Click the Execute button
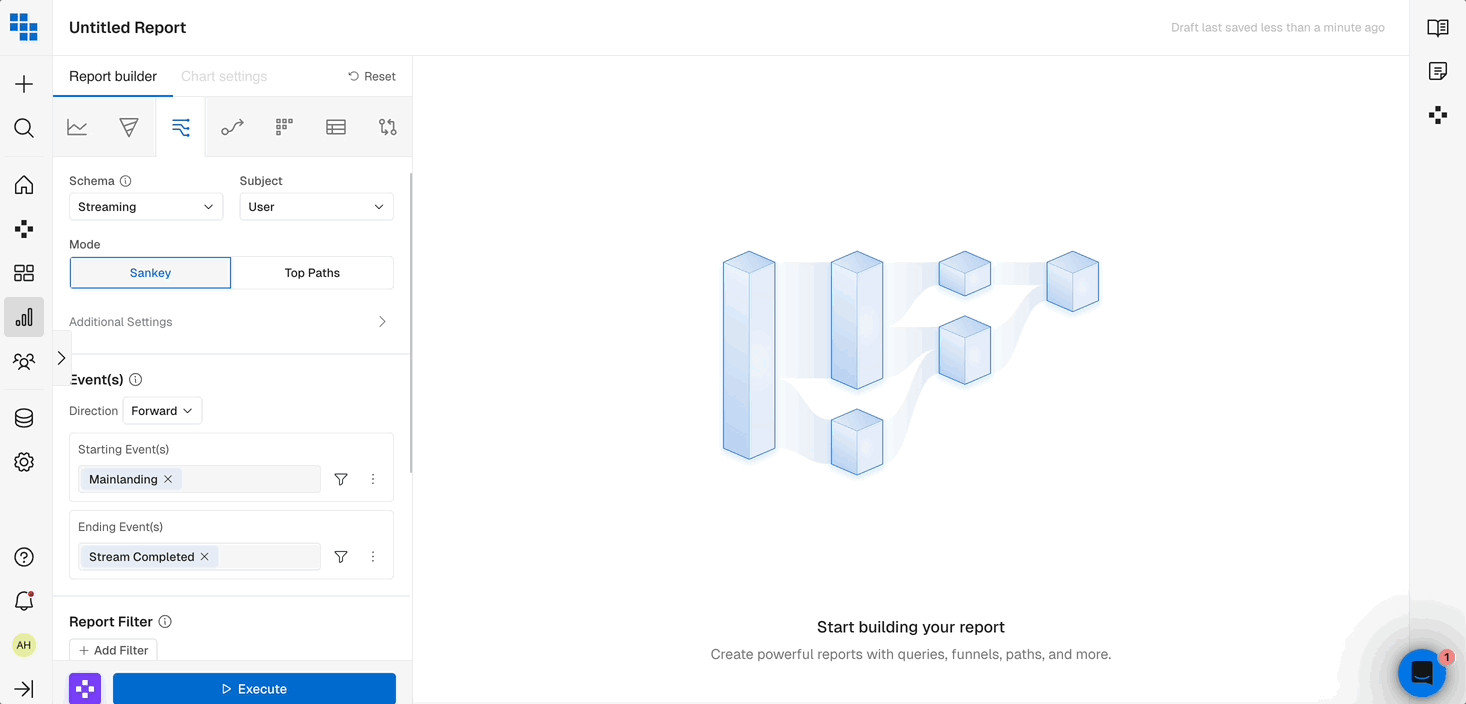This screenshot has height=704, width=1466. click(x=254, y=689)
